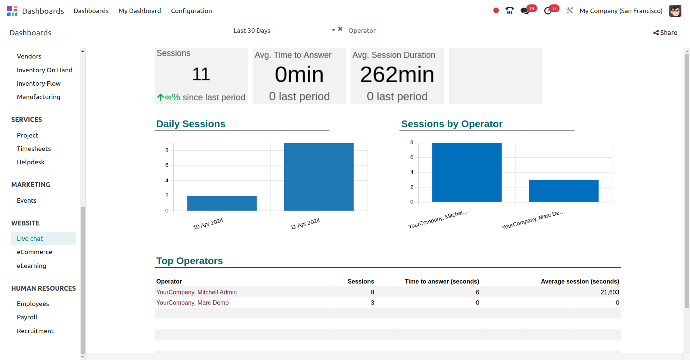Open the Dashboards top menu

(91, 11)
